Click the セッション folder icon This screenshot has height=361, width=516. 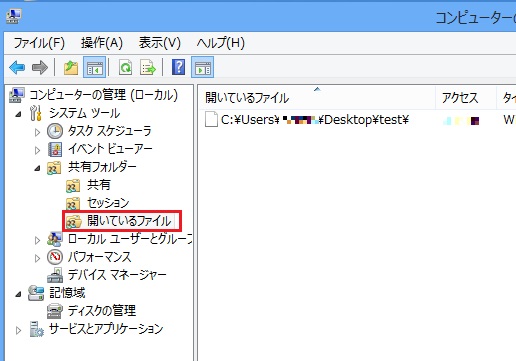click(x=73, y=203)
